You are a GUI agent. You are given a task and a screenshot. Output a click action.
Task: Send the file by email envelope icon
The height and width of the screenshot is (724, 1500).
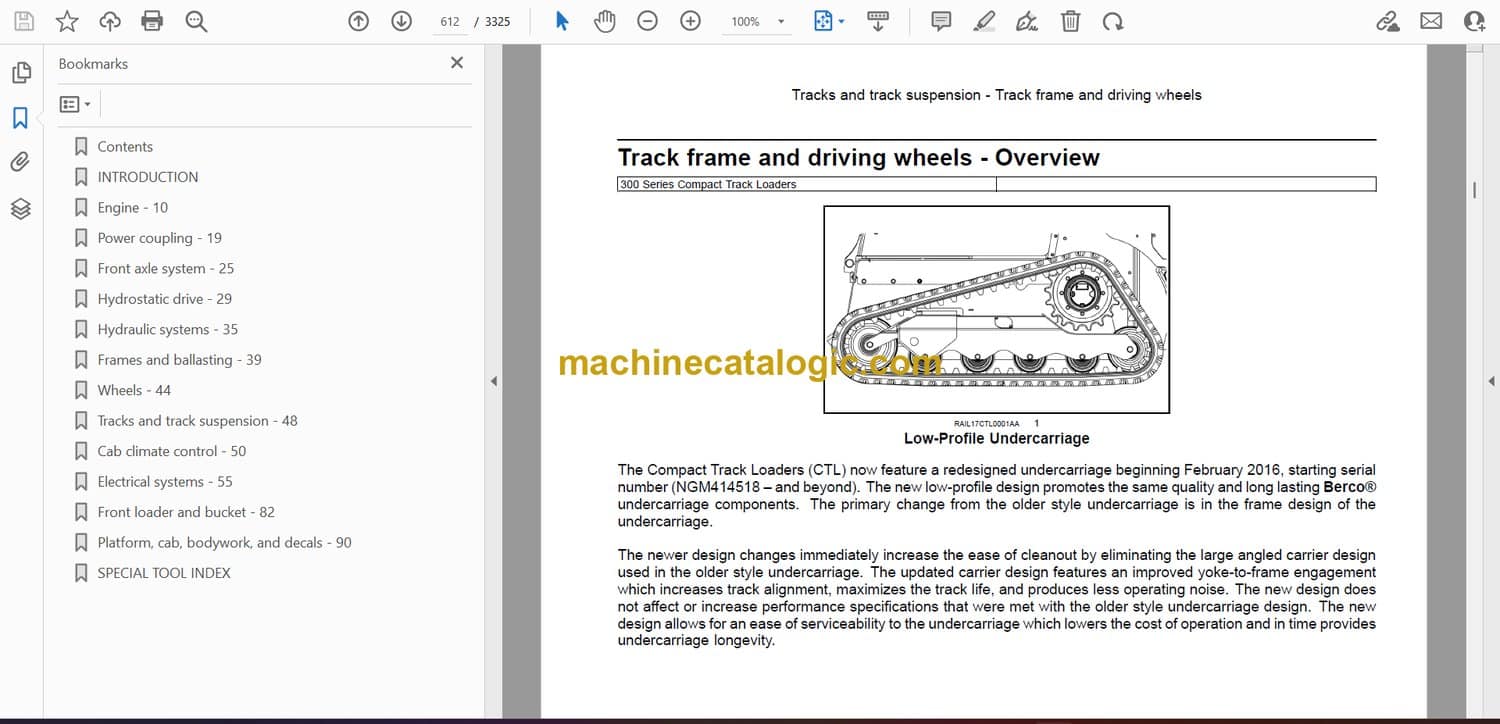(x=1431, y=21)
